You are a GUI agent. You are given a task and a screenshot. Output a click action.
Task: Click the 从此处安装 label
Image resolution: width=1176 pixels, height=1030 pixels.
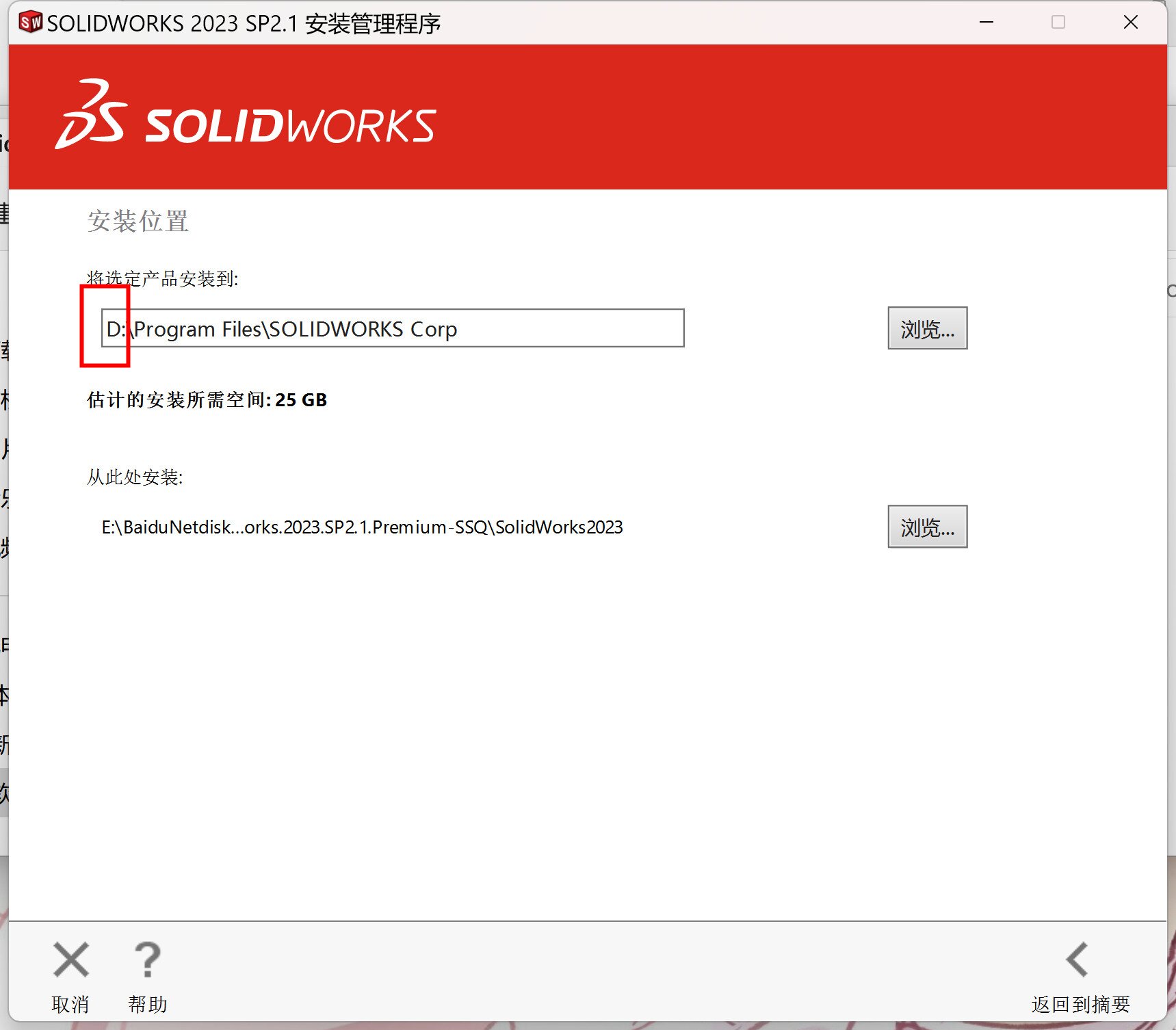click(x=135, y=477)
